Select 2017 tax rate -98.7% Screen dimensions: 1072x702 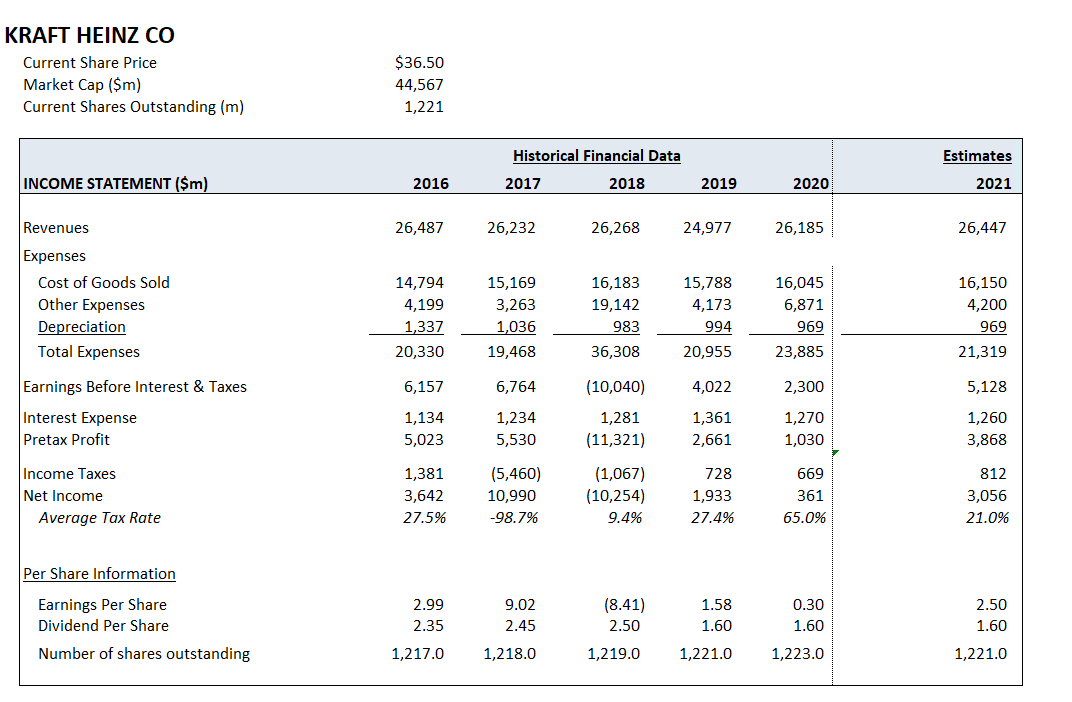[x=513, y=518]
